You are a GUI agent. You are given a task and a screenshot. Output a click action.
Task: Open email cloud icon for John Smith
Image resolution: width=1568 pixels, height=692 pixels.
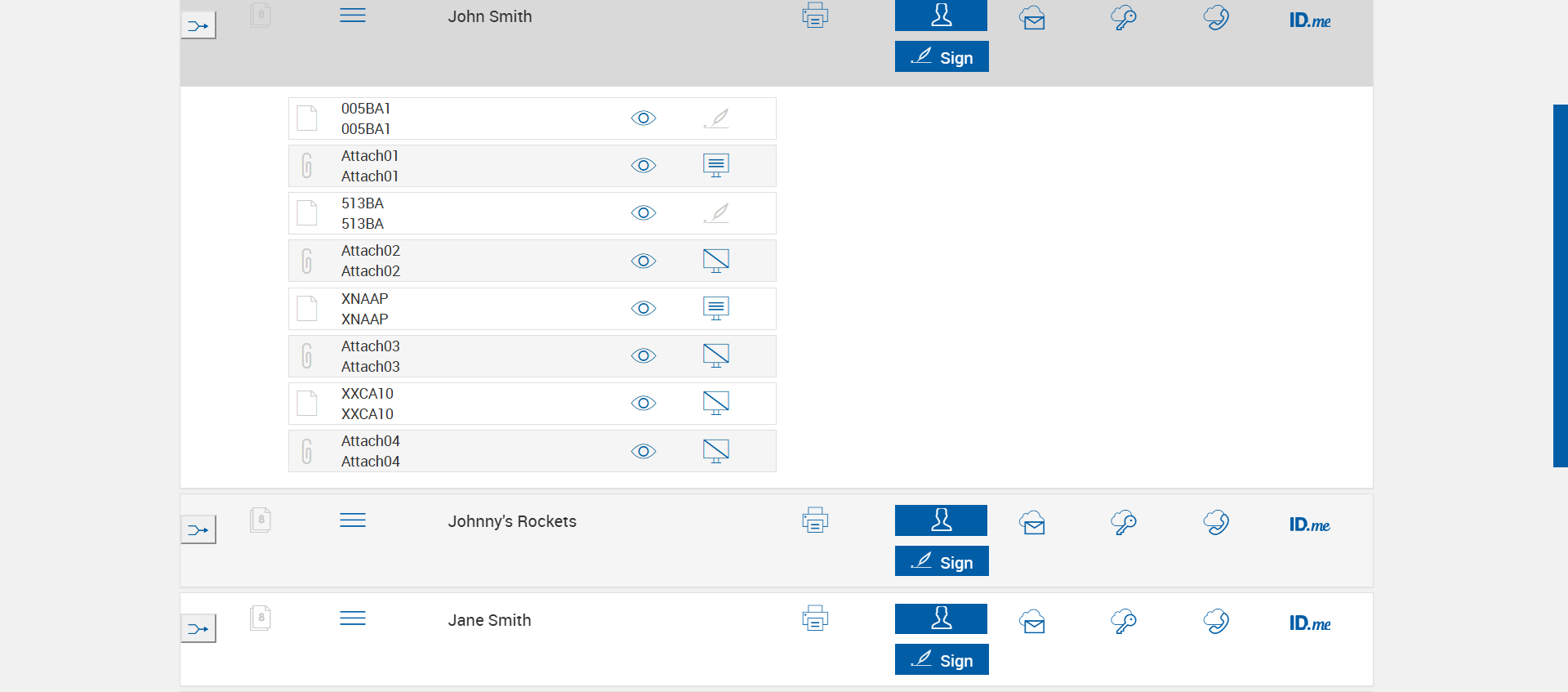click(1032, 18)
